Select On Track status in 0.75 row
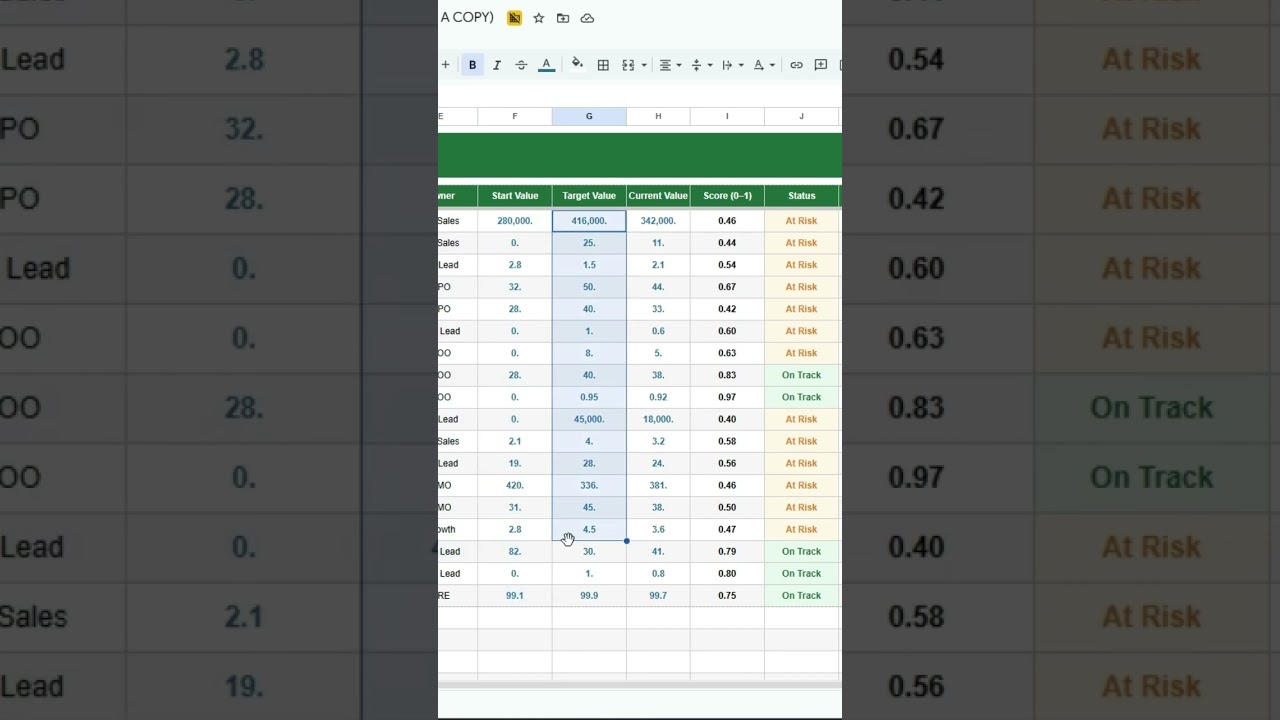The image size is (1280, 720). coord(801,595)
